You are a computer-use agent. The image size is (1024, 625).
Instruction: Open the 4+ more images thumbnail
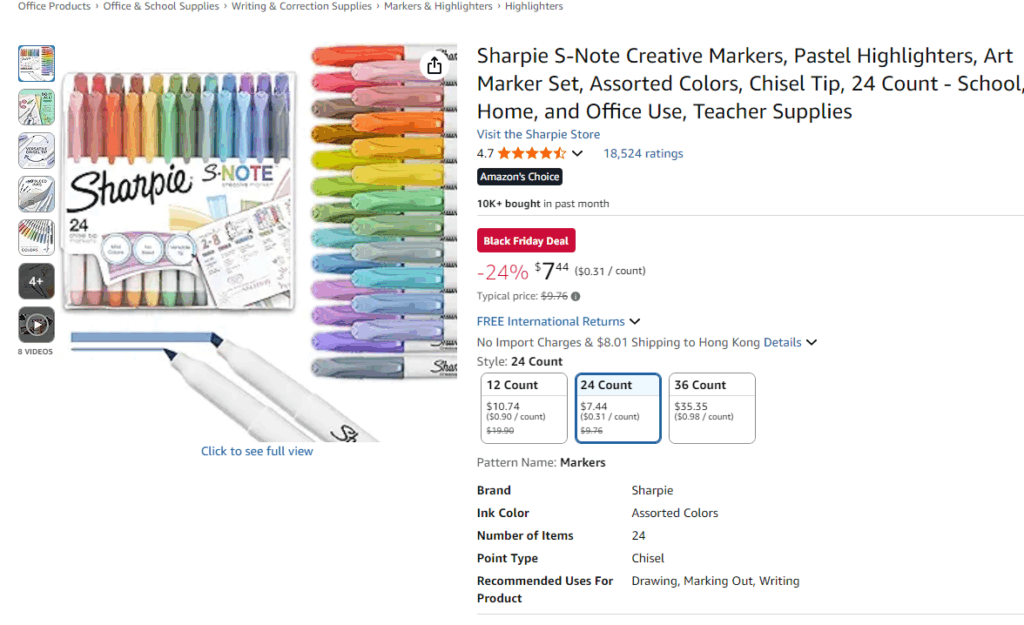(x=36, y=281)
